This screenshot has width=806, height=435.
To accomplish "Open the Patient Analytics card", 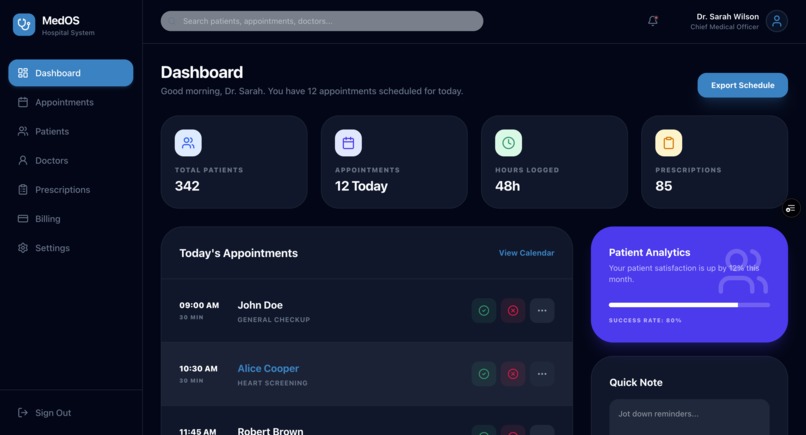I will point(689,284).
